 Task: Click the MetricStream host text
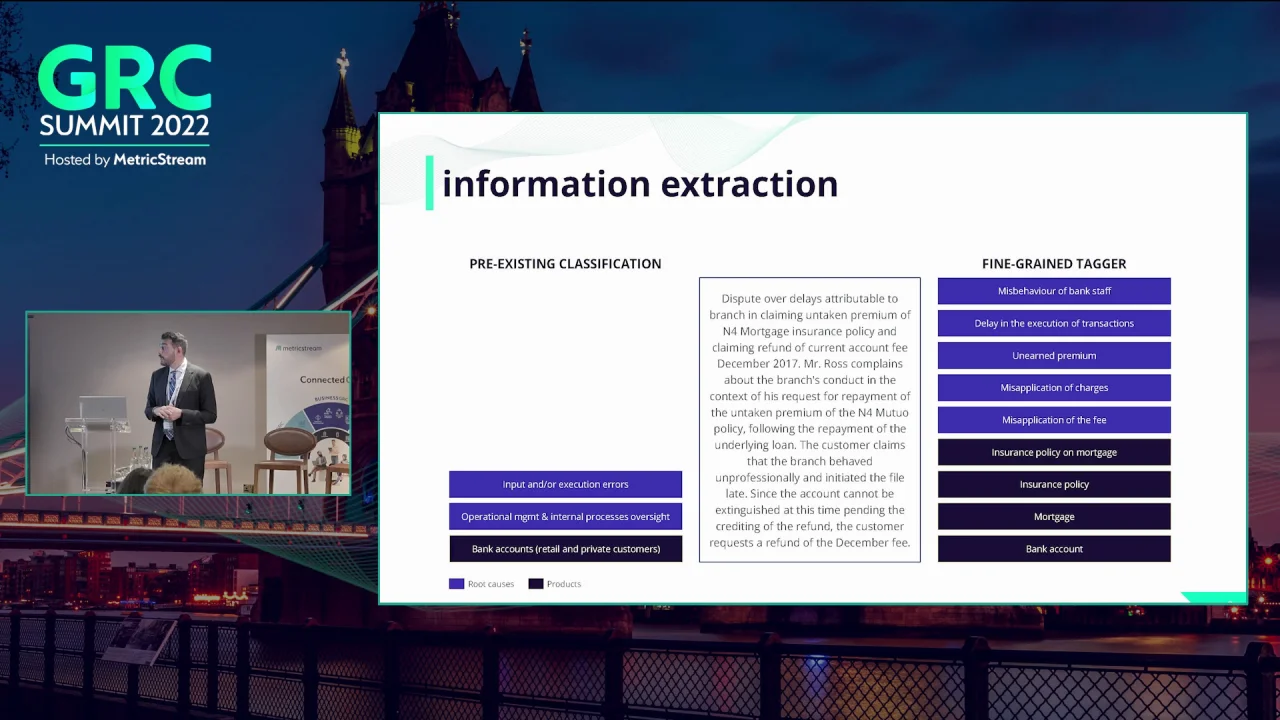point(125,160)
